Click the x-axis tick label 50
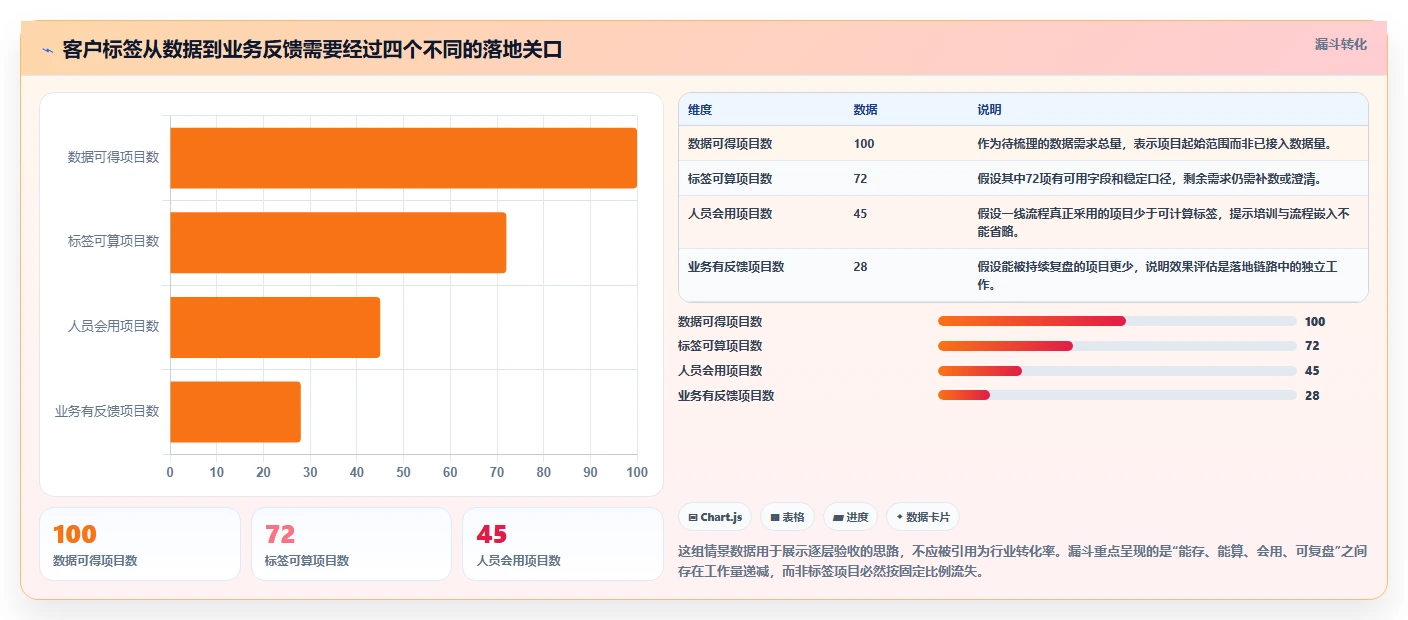Viewport: 1408px width, 620px height. click(x=403, y=472)
